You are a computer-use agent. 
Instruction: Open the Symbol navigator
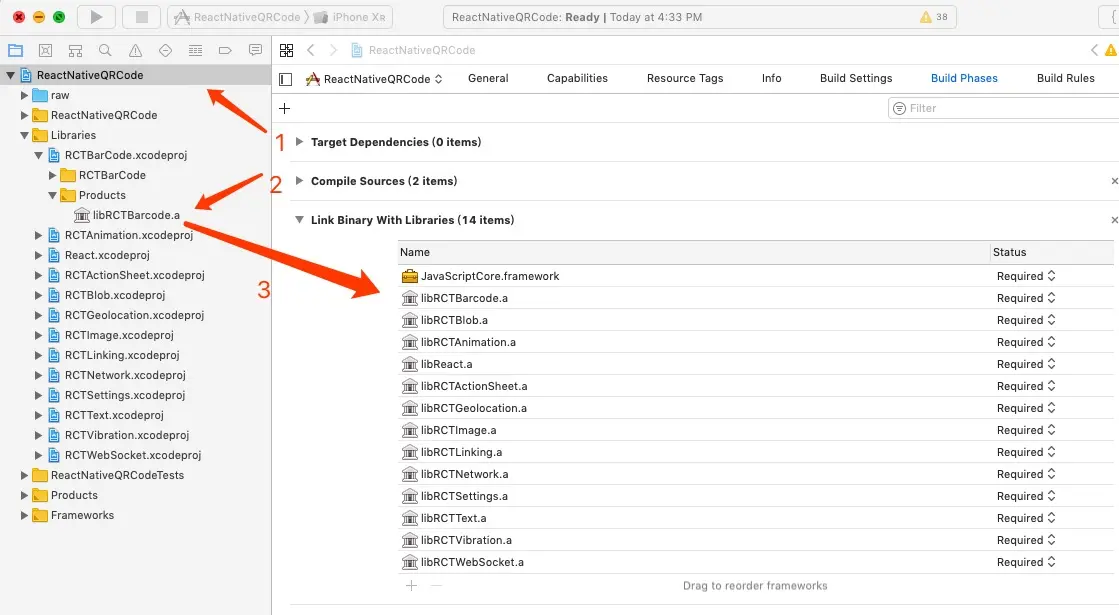point(75,50)
